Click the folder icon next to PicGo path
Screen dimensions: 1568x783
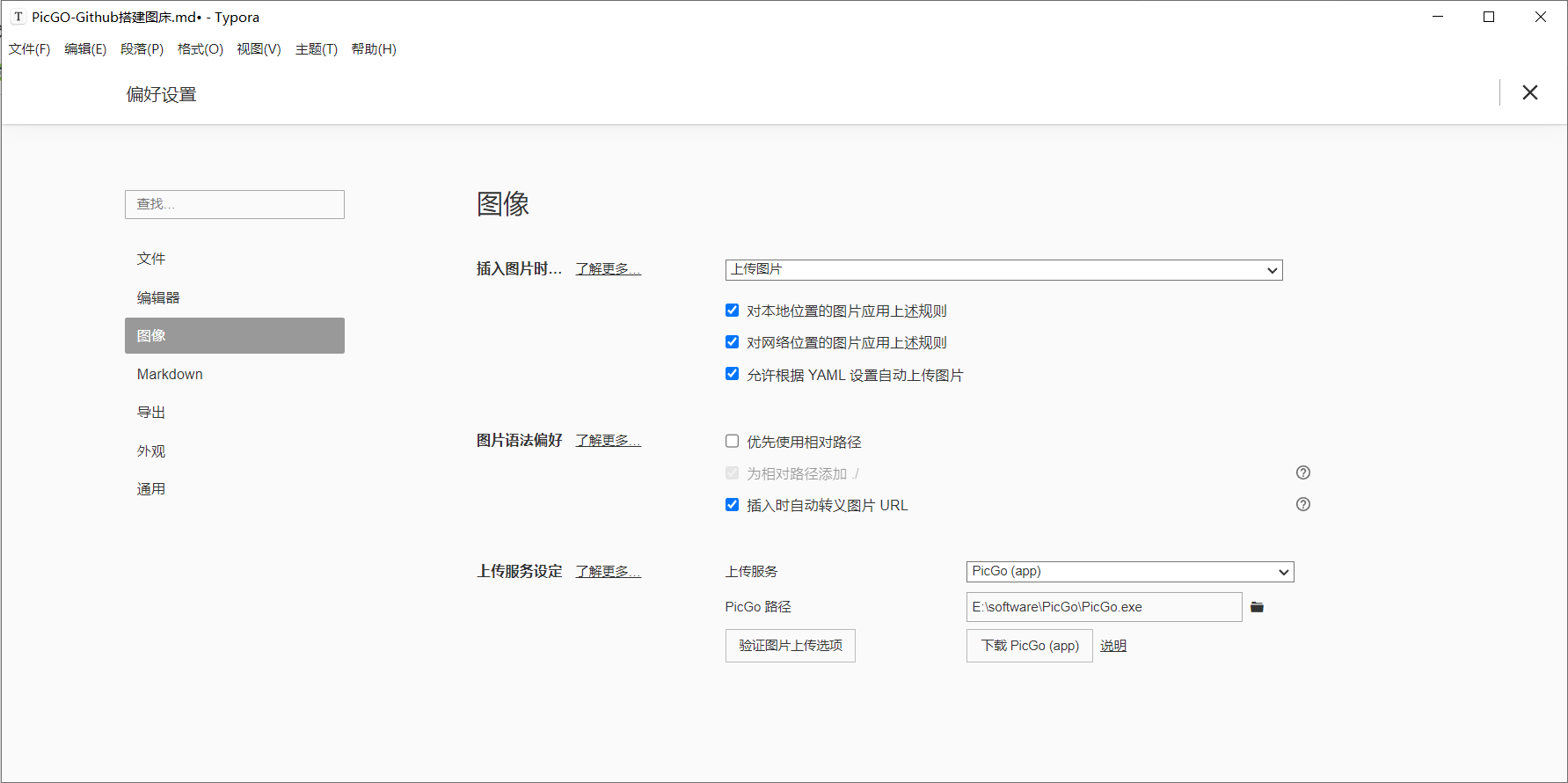tap(1257, 607)
